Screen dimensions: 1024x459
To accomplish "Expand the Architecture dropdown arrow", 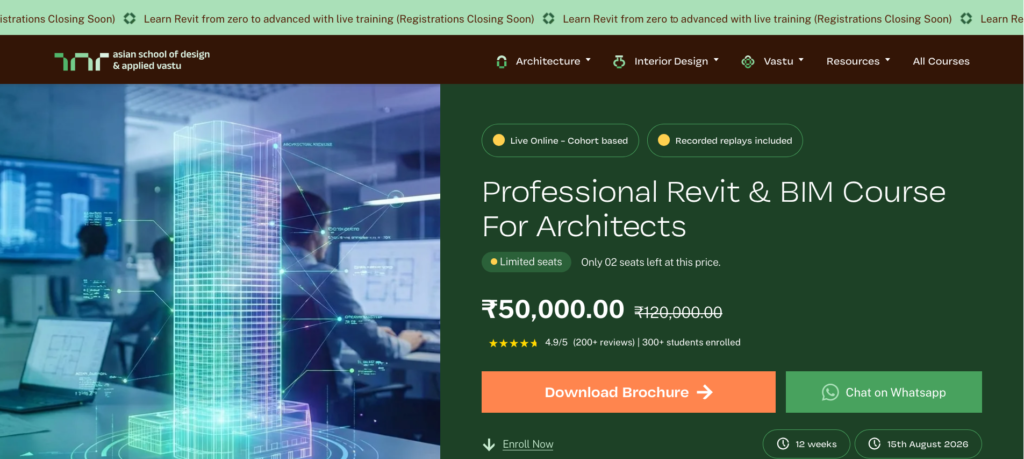I will click(588, 60).
